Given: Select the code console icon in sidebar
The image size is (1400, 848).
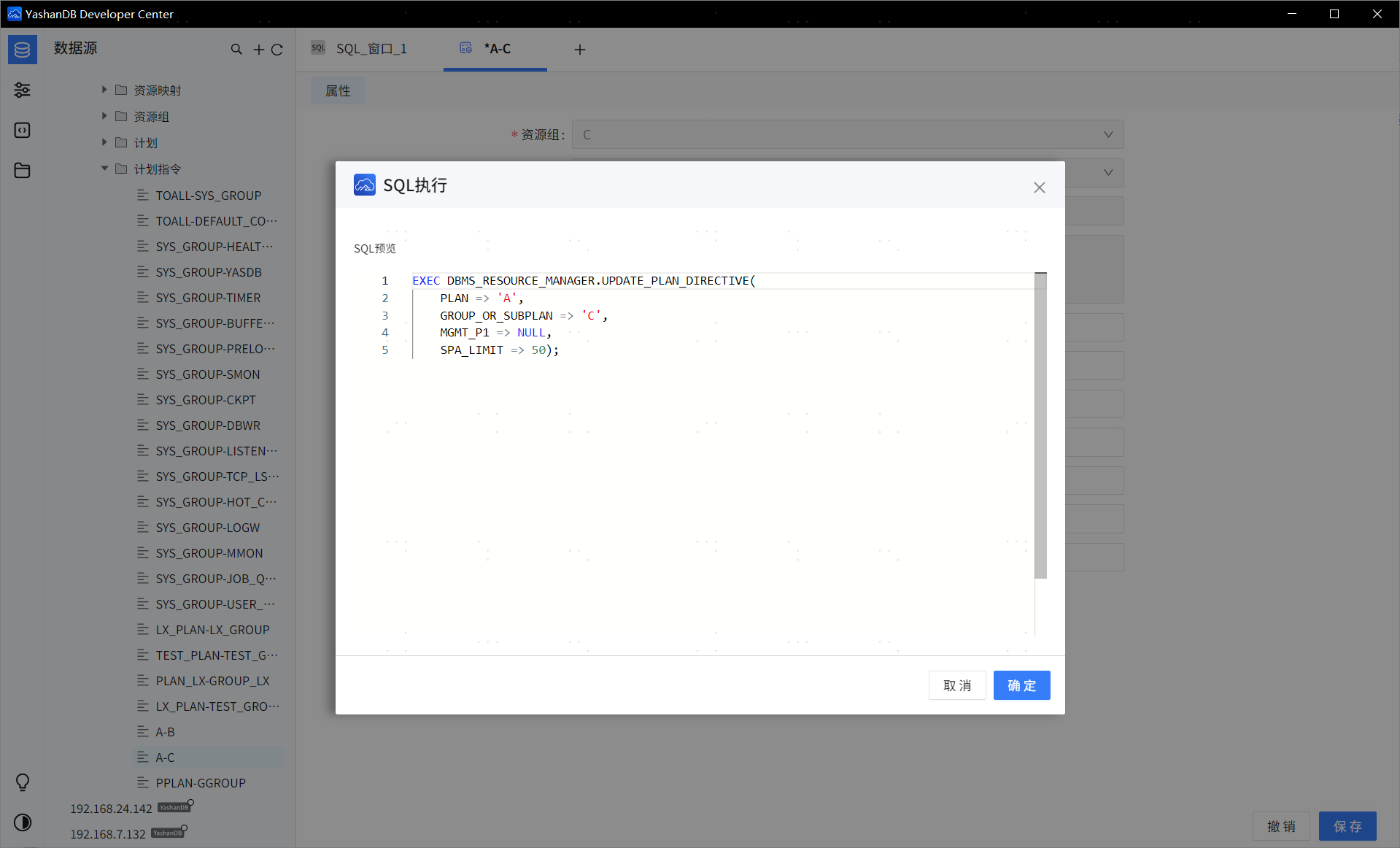Looking at the screenshot, I should coord(22,130).
